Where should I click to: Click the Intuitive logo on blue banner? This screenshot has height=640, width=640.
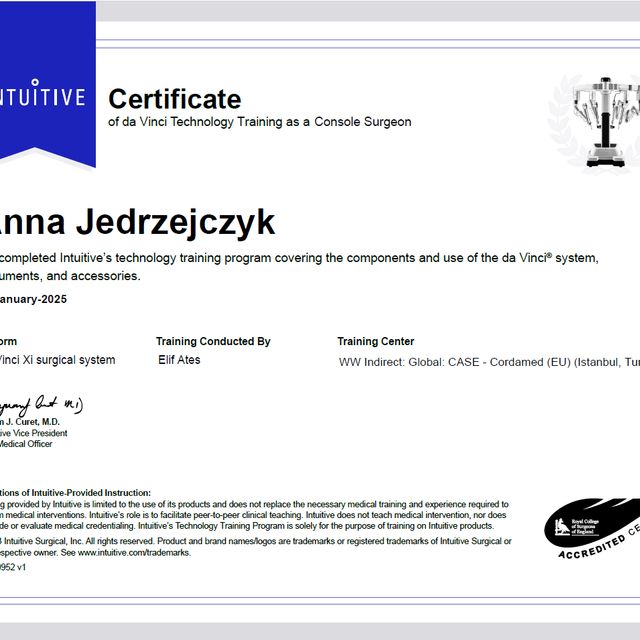(42, 93)
